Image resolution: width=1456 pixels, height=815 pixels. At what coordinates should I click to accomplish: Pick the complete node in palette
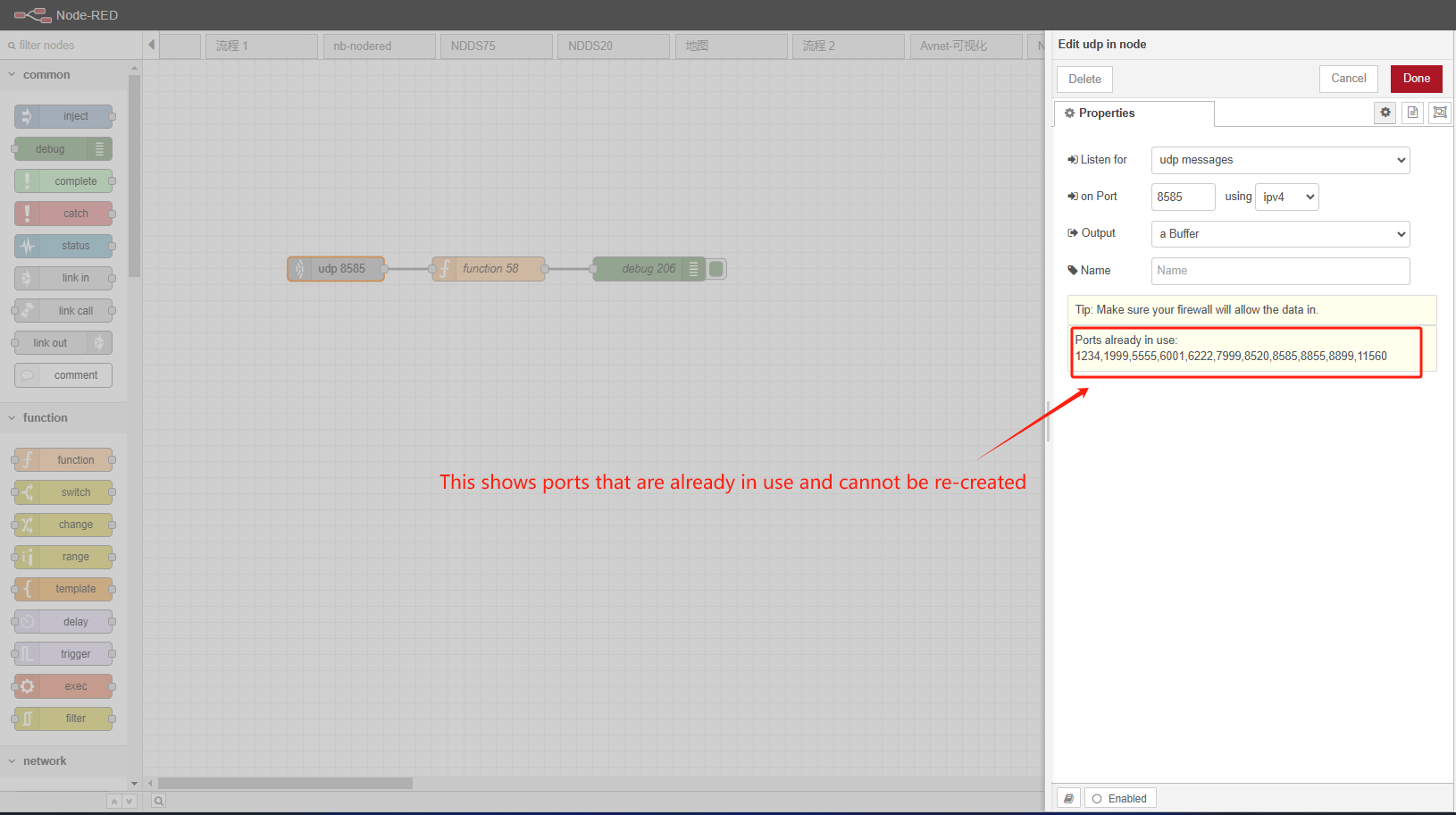tap(63, 181)
